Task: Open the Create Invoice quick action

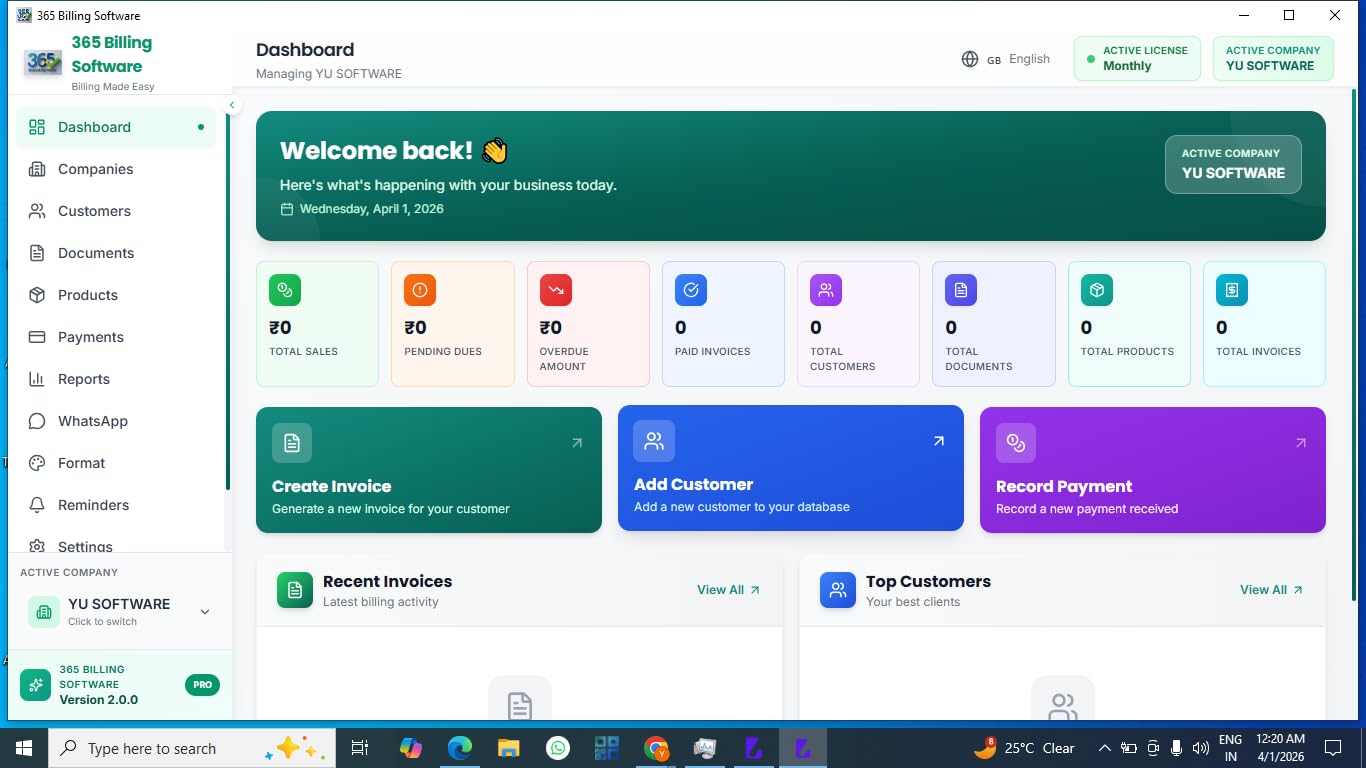Action: [429, 470]
